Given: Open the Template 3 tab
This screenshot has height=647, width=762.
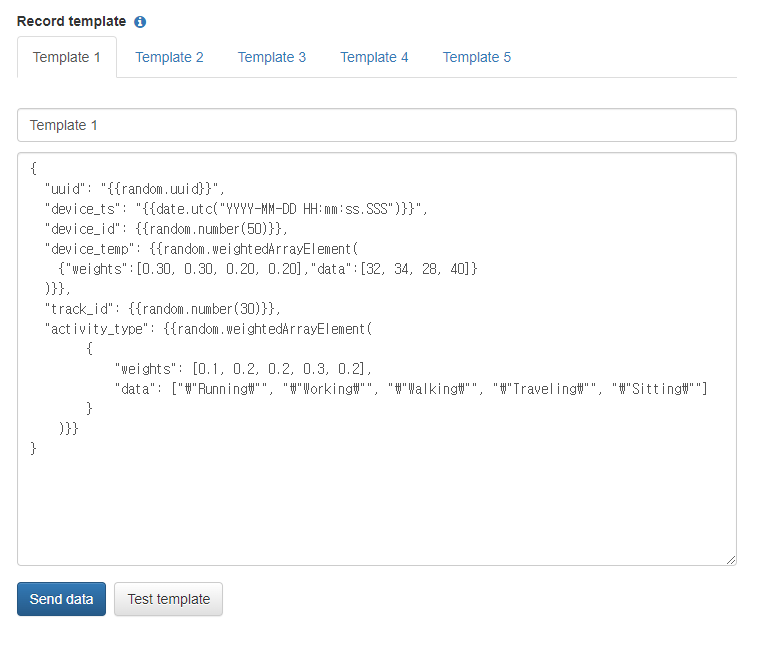Looking at the screenshot, I should 272,57.
